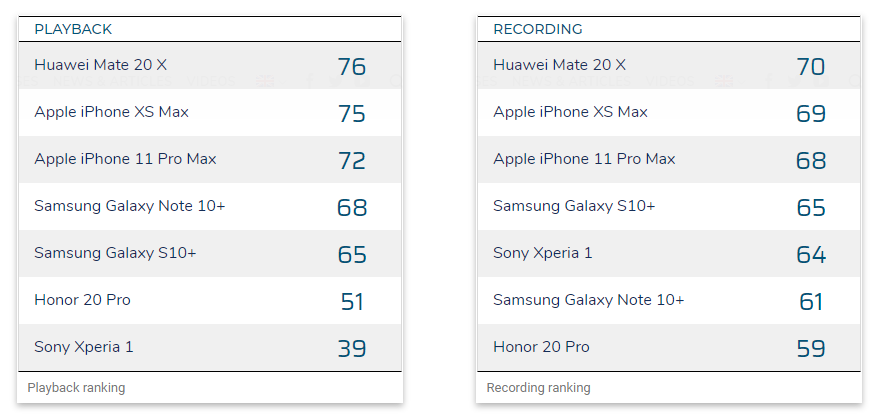This screenshot has width=890, height=415.
Task: Click the "Playback ranking" caption
Action: (76, 387)
